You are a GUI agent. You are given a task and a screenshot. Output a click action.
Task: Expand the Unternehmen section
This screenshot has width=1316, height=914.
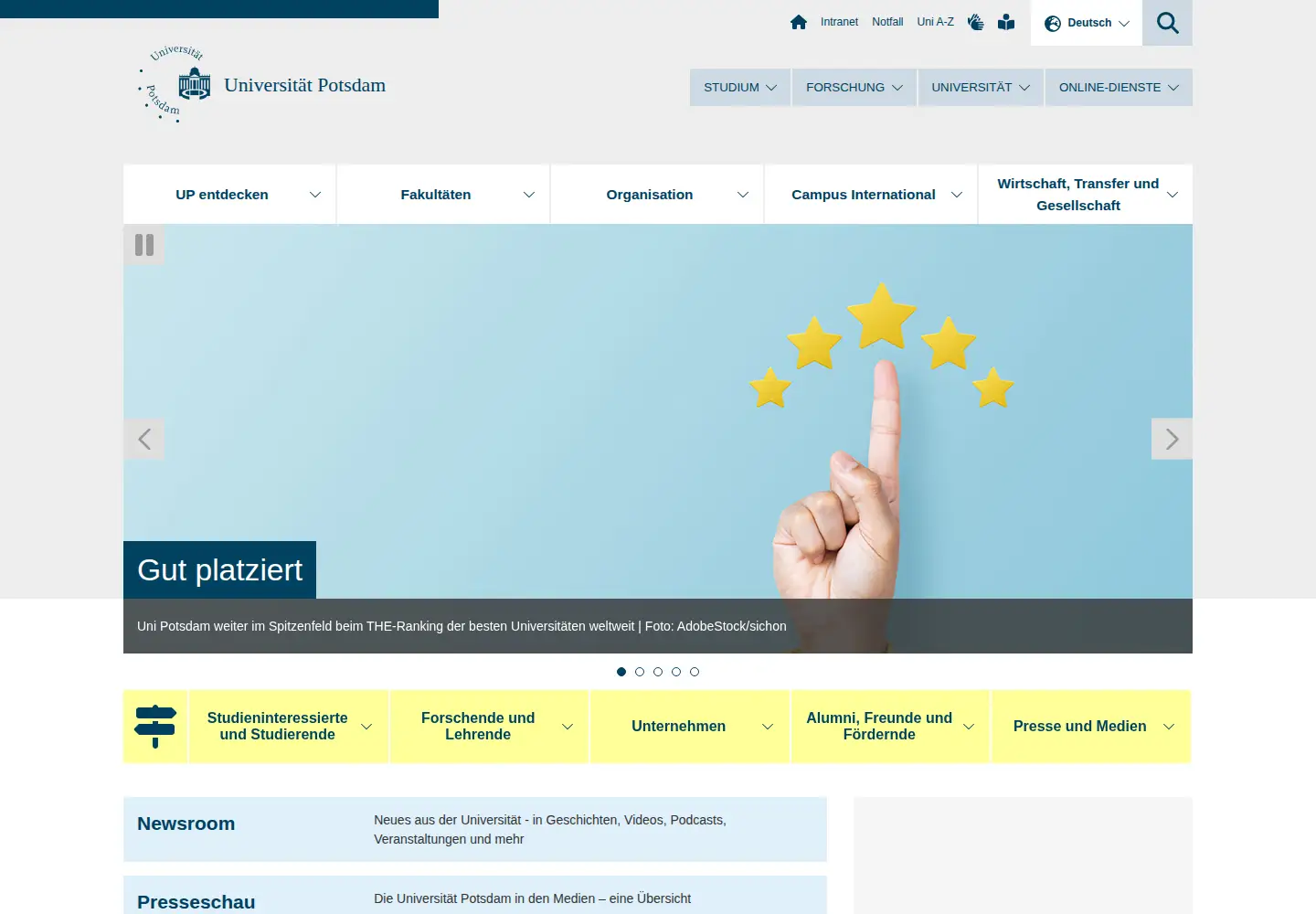tap(690, 727)
